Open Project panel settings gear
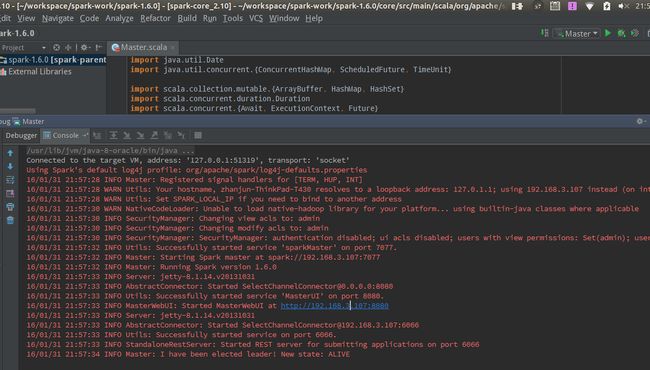 coord(85,48)
